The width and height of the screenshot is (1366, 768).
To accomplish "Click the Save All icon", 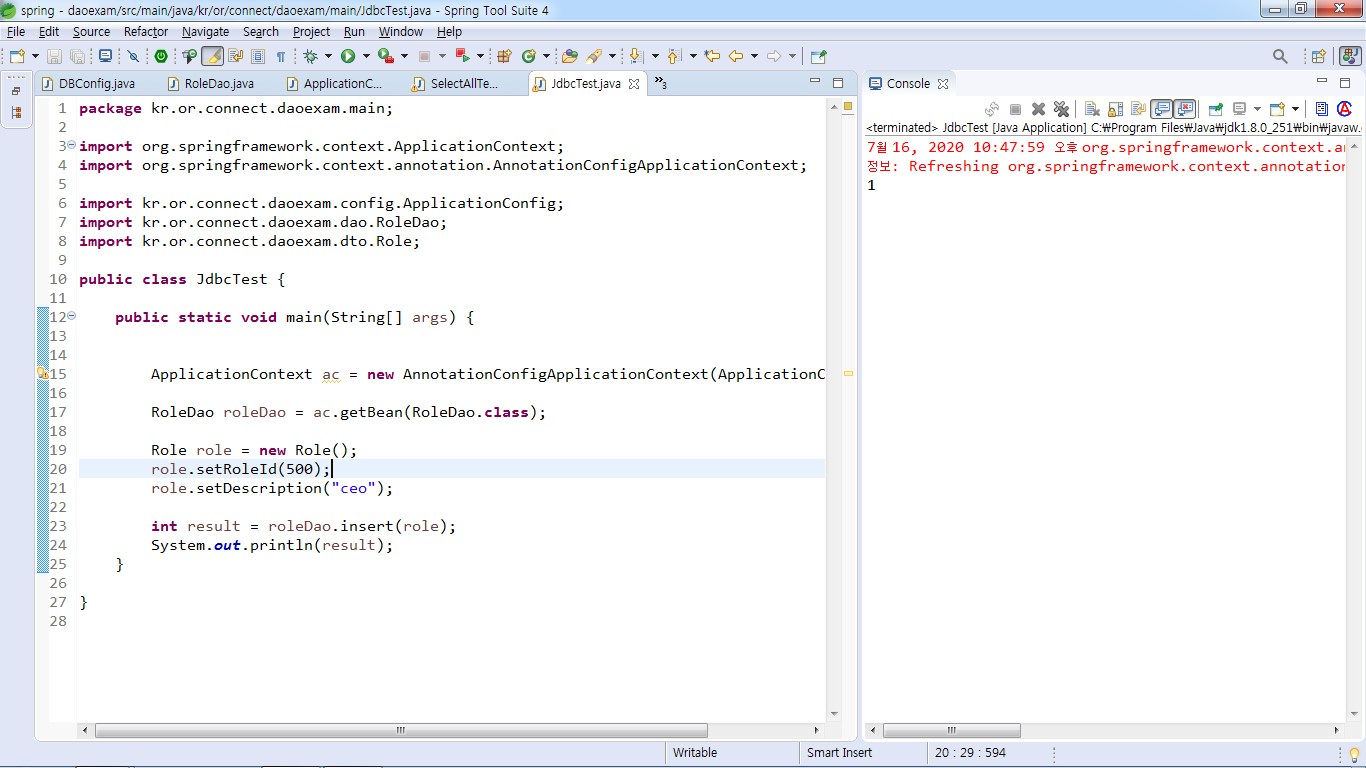I will pyautogui.click(x=78, y=56).
